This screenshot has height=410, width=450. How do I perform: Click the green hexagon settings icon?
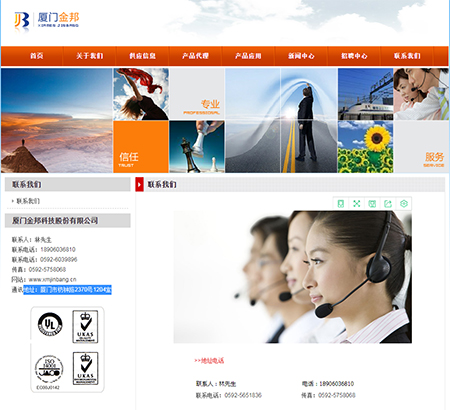click(x=403, y=204)
